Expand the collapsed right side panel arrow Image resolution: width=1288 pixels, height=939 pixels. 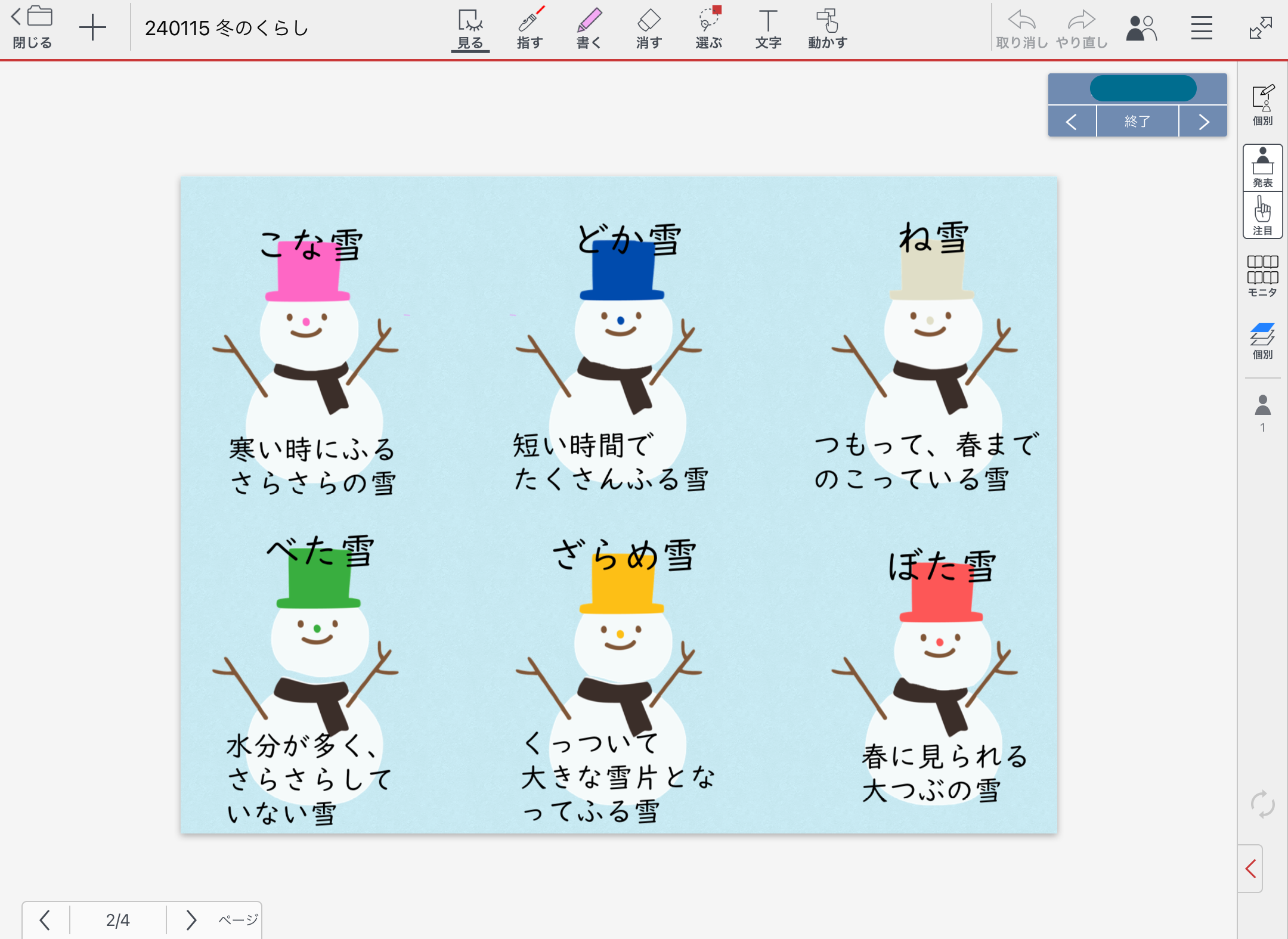point(1250,869)
